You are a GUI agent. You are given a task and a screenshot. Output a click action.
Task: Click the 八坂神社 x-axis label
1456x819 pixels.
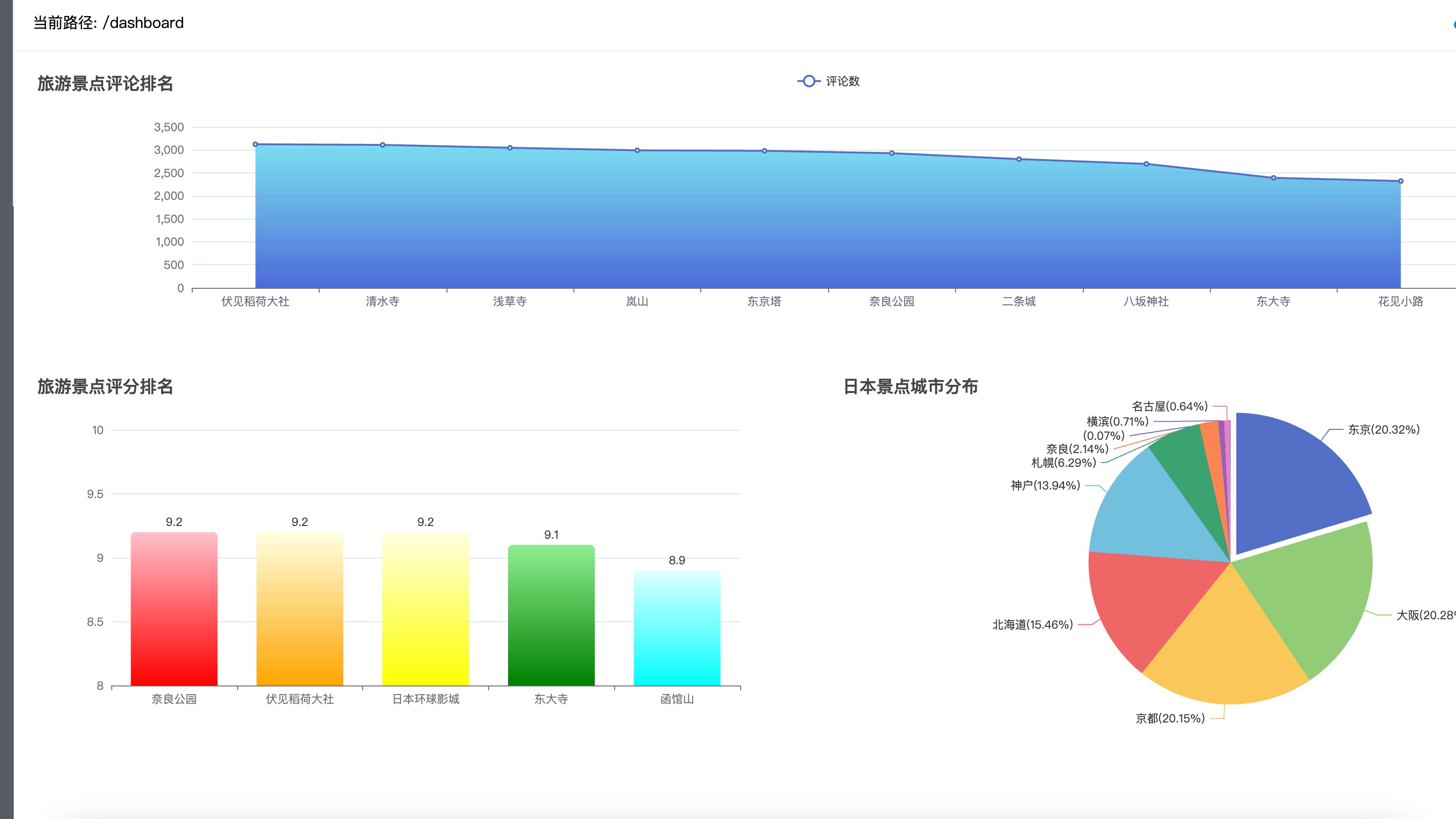tap(1146, 301)
